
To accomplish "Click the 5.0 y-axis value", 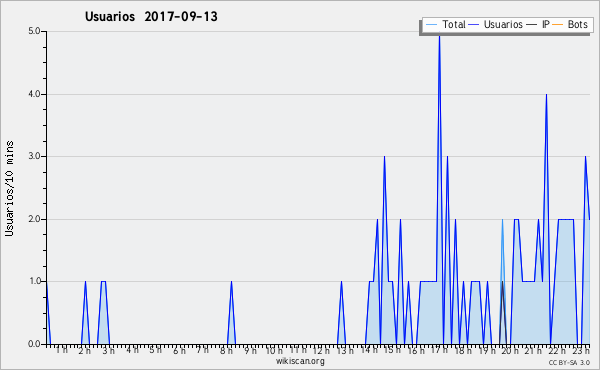I will [34, 31].
